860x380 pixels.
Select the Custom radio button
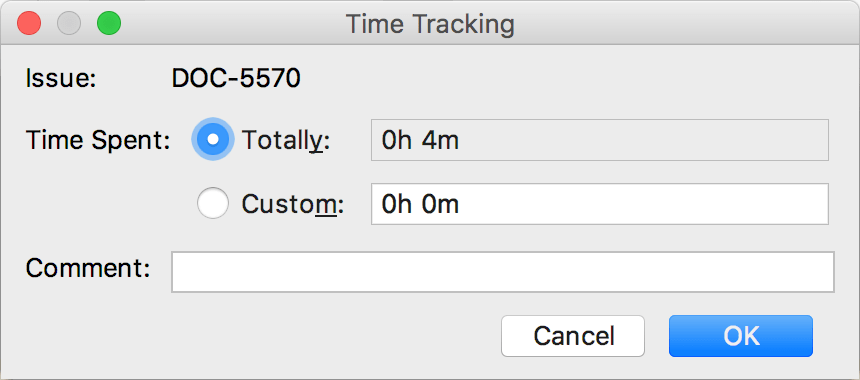[x=213, y=203]
